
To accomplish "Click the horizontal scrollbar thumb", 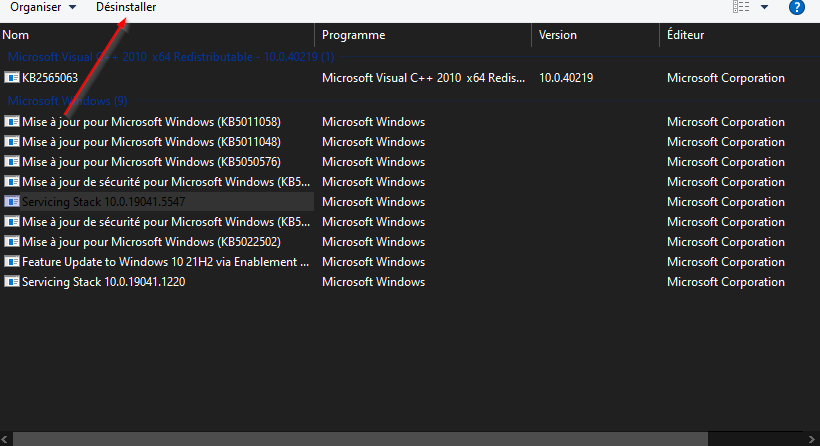I will pyautogui.click(x=360, y=439).
